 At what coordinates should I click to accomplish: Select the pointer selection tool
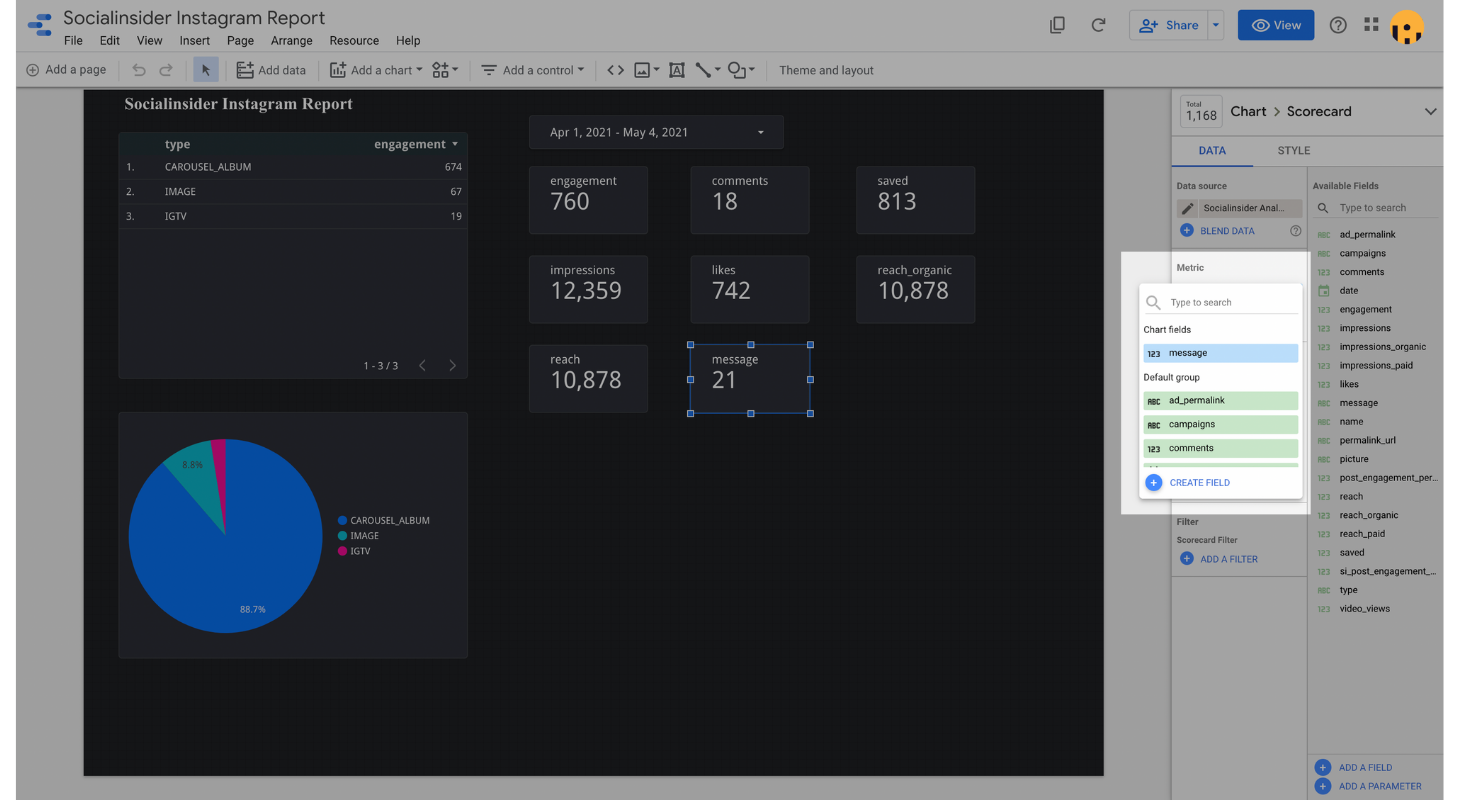click(x=206, y=70)
